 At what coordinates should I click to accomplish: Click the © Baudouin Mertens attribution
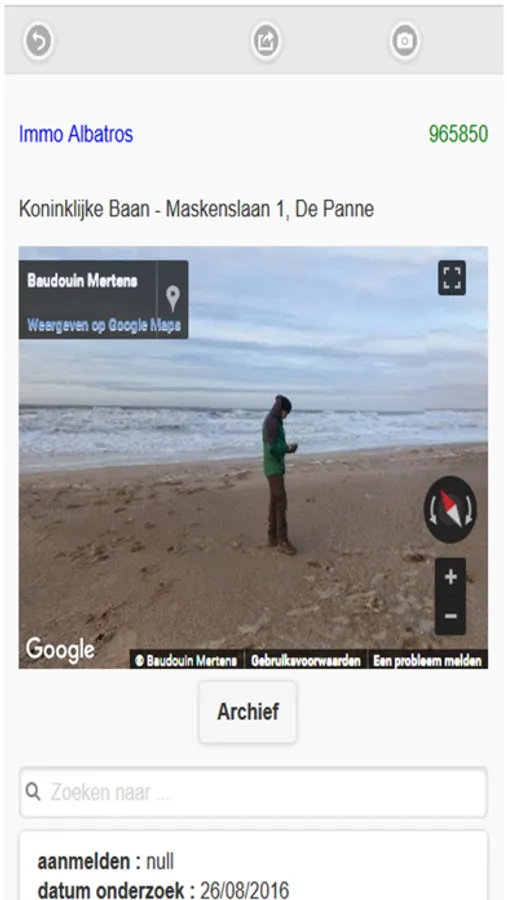coord(186,661)
